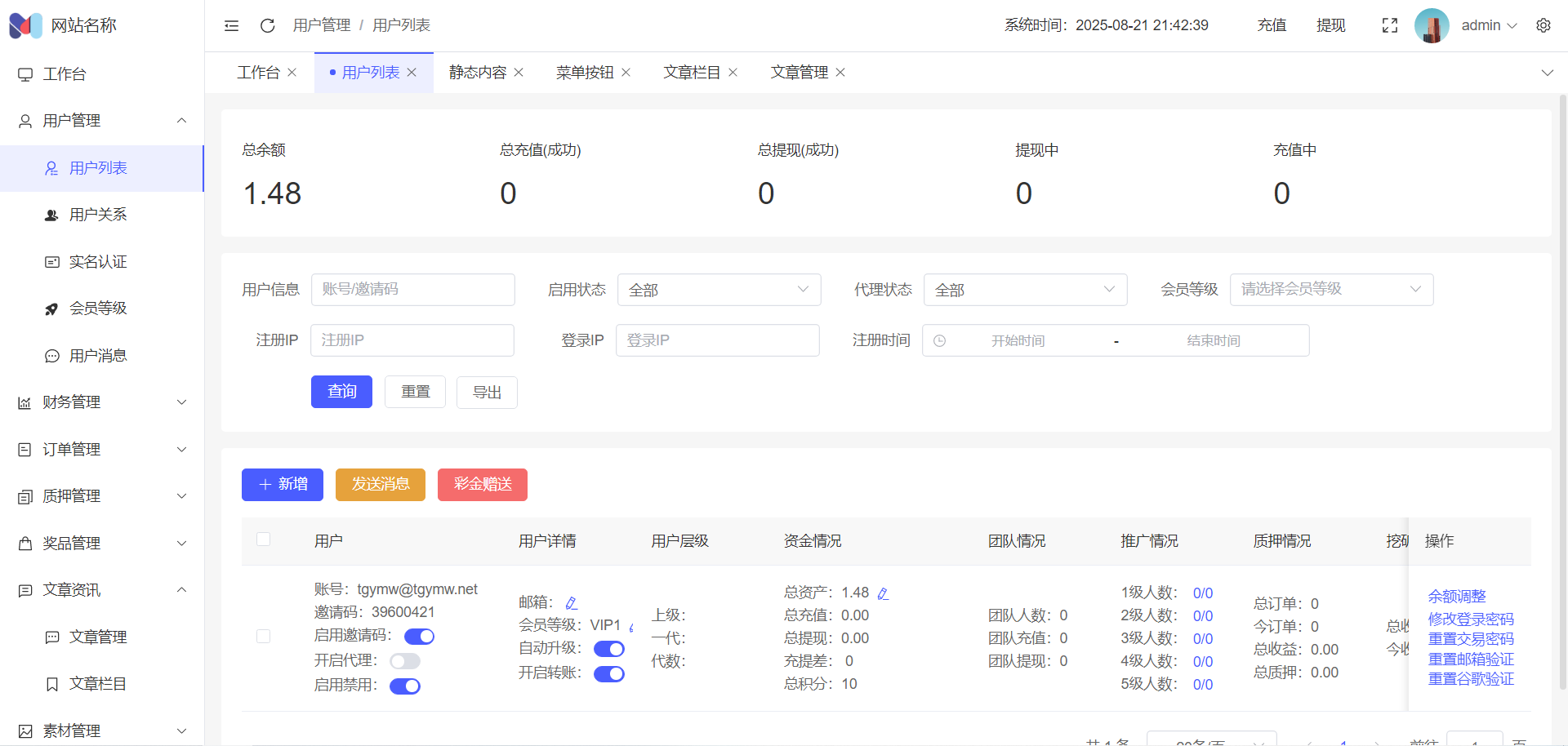Click the 彩金赠送 button

tap(482, 484)
